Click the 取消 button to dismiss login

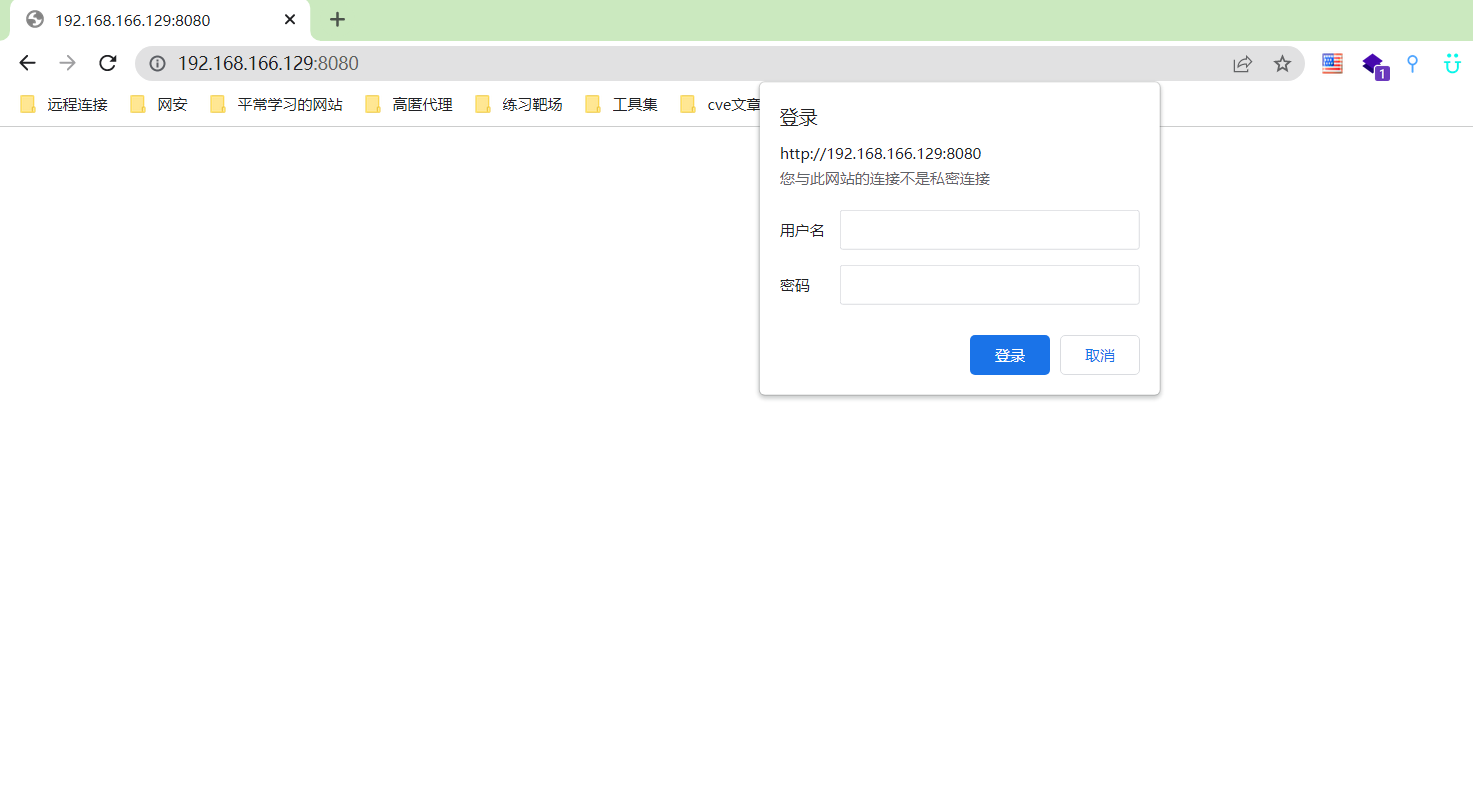tap(1099, 355)
